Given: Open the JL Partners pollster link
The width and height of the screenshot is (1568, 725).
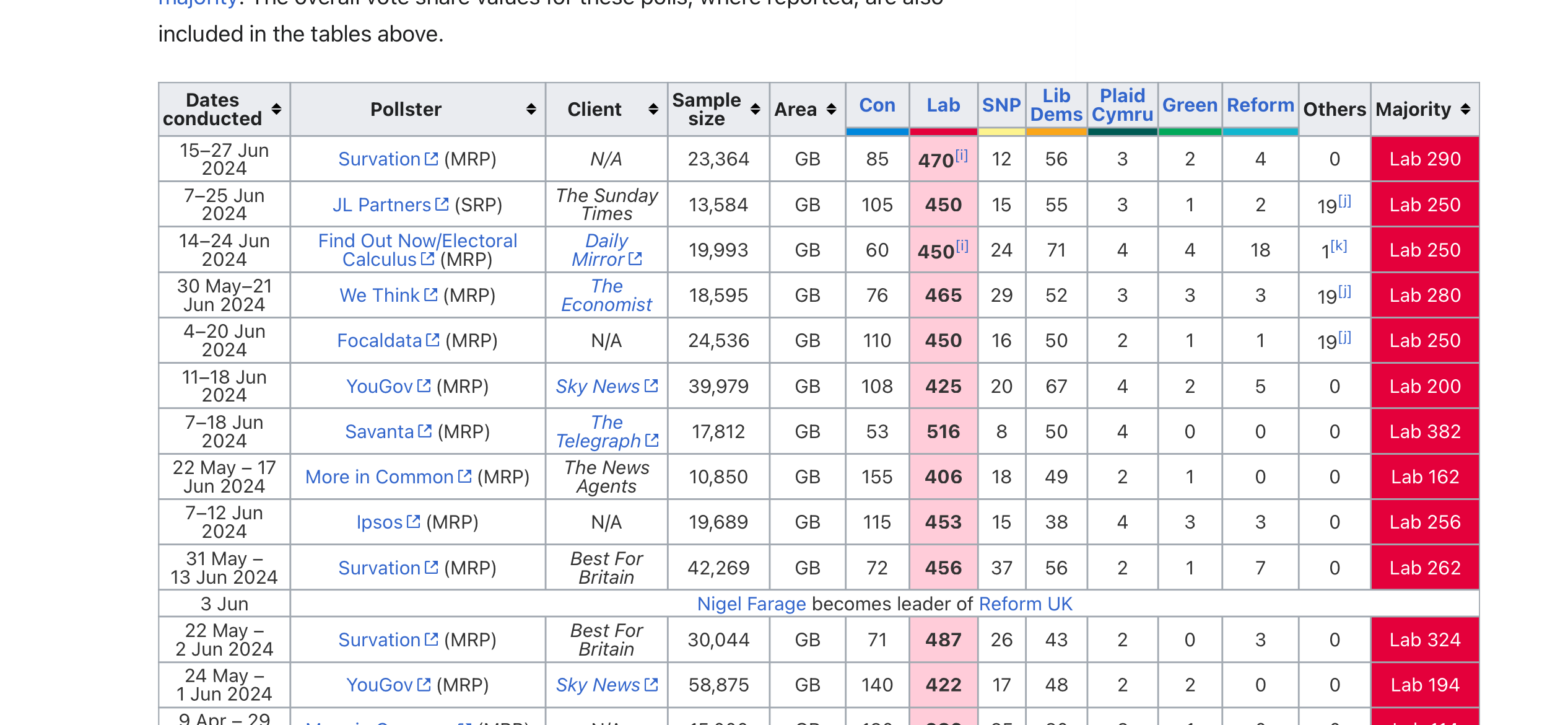Looking at the screenshot, I should [390, 204].
